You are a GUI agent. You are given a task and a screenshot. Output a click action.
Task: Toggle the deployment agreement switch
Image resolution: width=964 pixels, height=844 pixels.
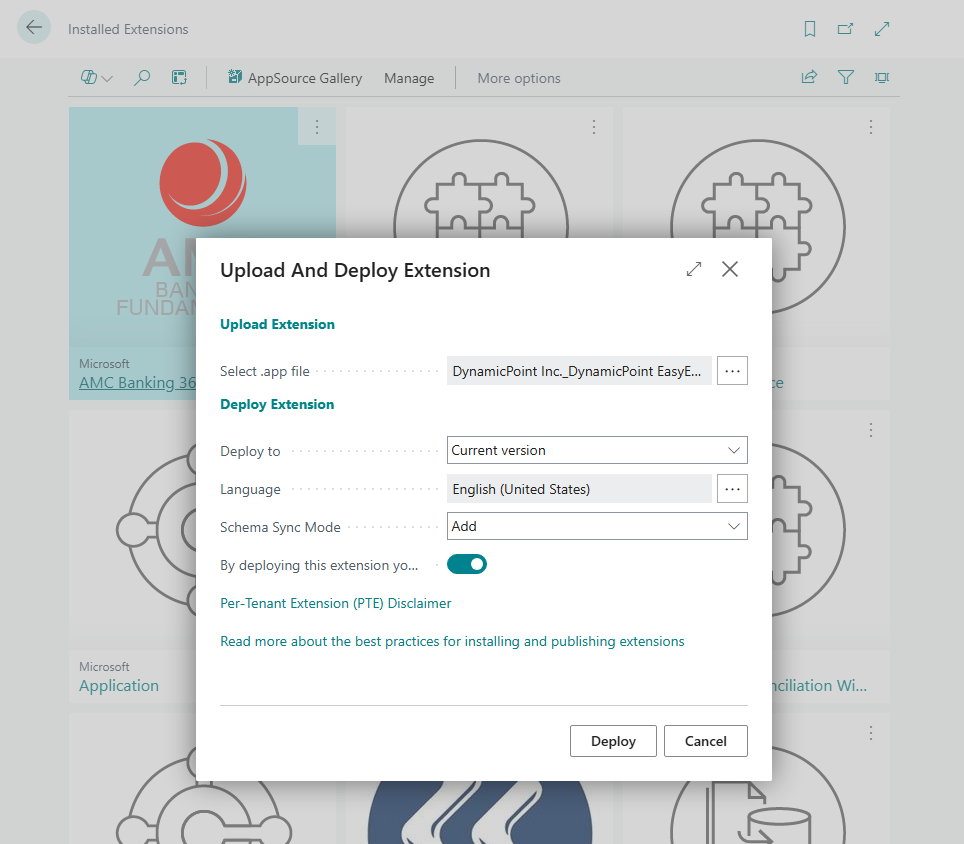[467, 564]
